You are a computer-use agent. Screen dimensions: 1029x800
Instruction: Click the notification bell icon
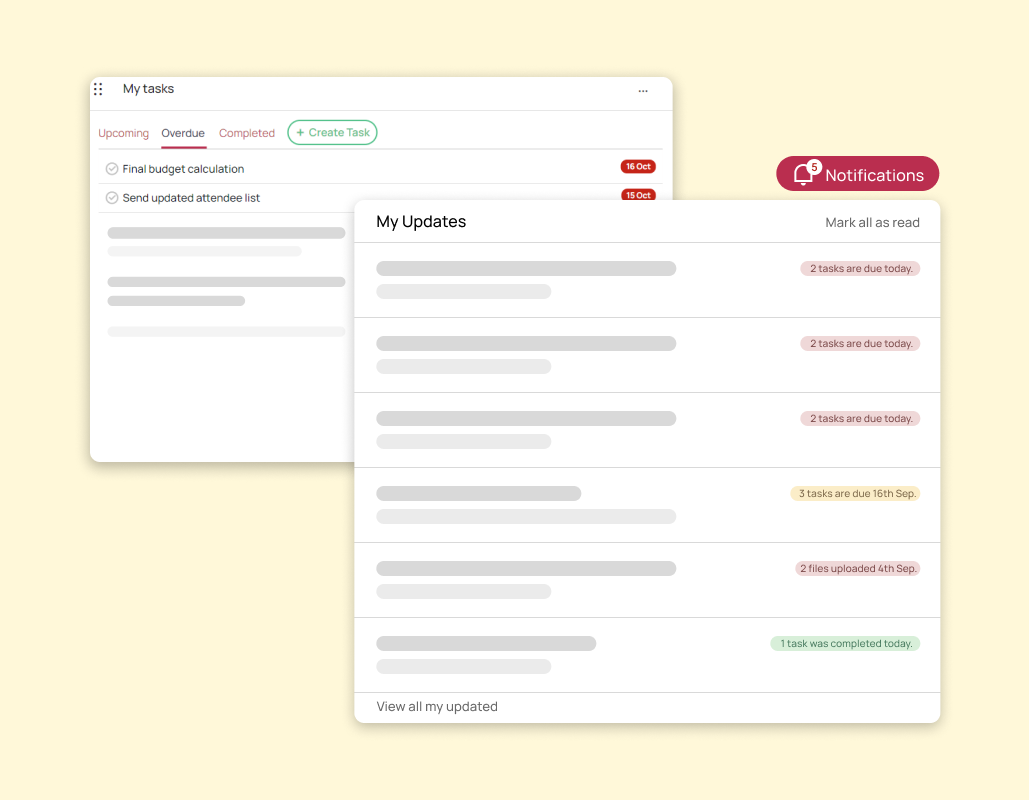point(802,175)
